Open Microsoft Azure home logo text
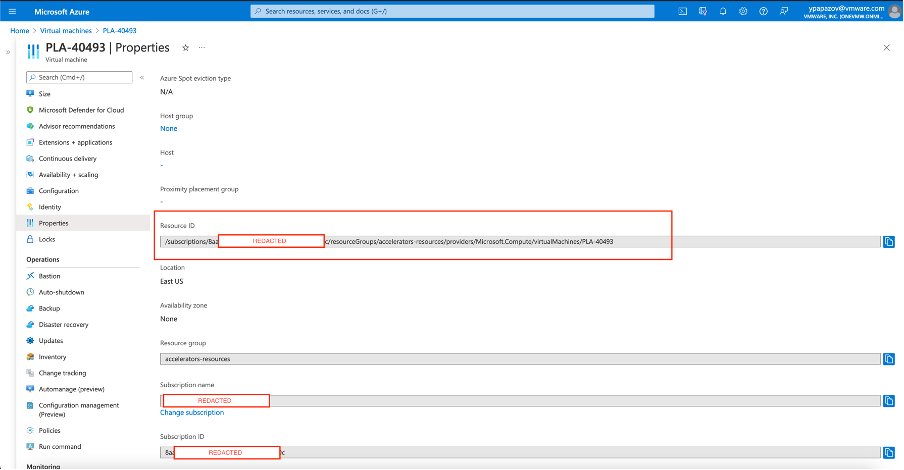 tap(62, 12)
